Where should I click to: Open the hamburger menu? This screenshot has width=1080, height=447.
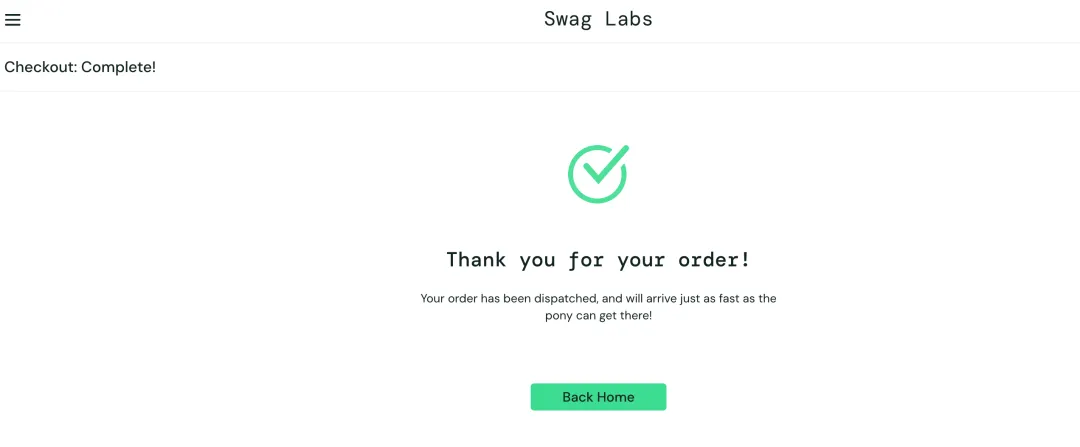point(12,19)
